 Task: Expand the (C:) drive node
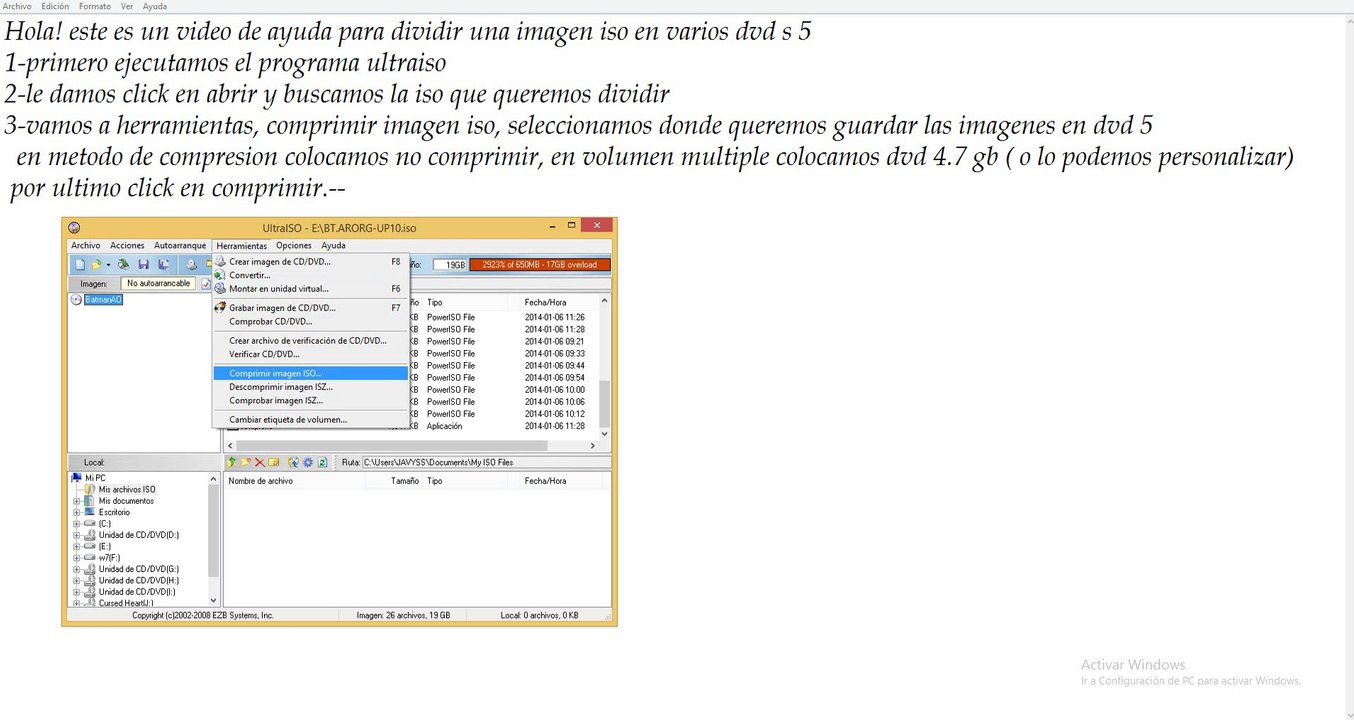[76, 524]
